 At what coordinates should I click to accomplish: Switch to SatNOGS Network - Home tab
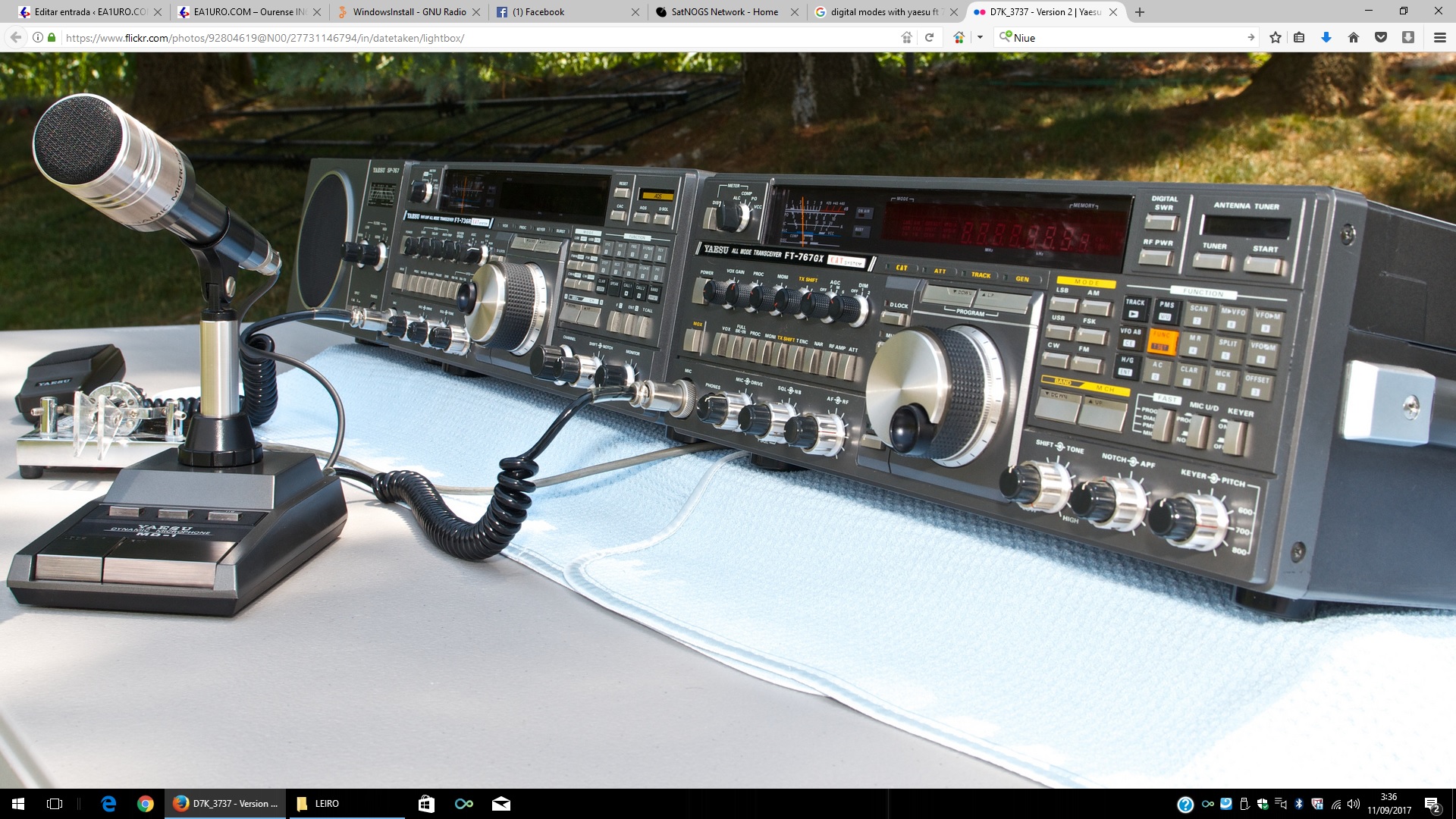tap(724, 12)
